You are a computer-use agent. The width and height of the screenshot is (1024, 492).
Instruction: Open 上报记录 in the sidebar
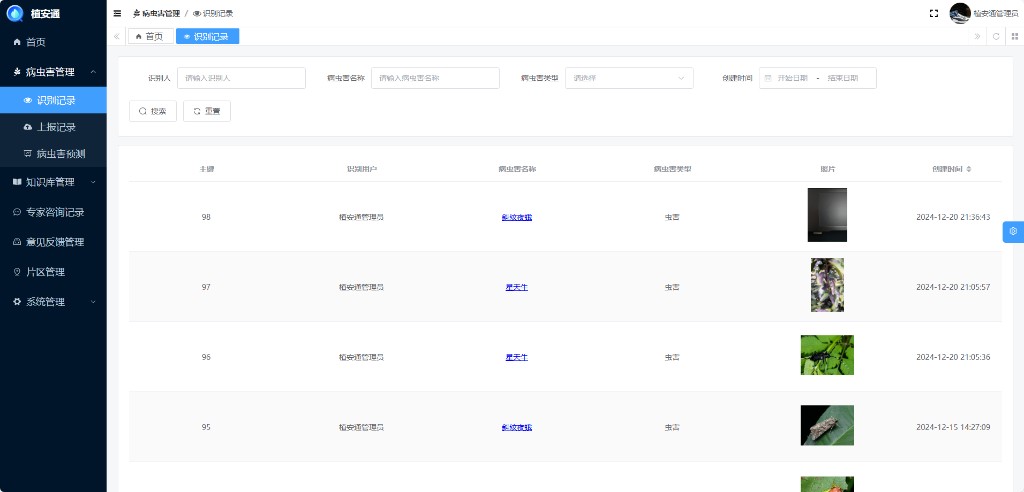pyautogui.click(x=53, y=127)
